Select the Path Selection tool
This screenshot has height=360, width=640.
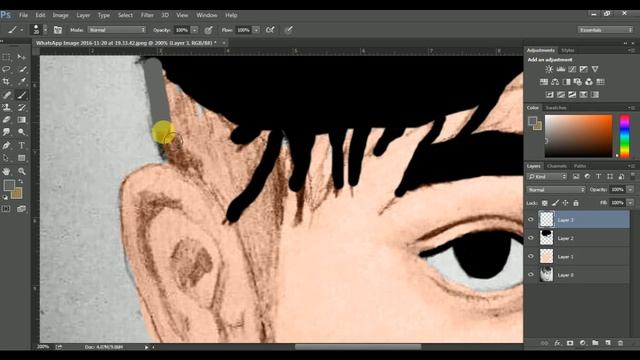[x=6, y=158]
